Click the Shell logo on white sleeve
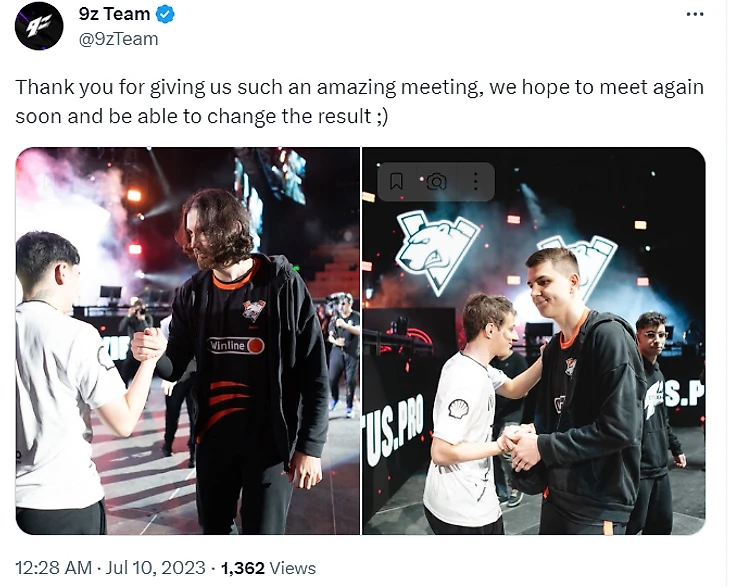 (458, 409)
